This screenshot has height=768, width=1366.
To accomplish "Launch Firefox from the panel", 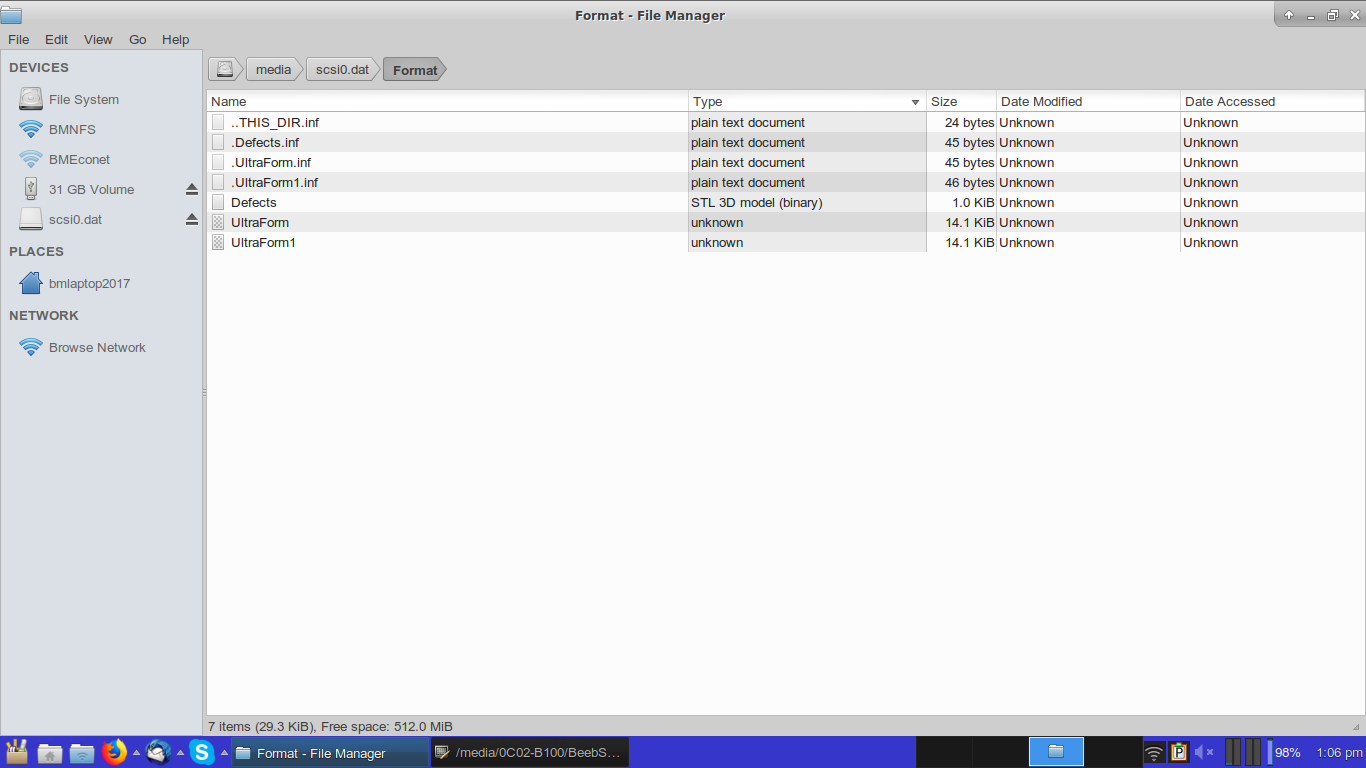I will pos(115,752).
